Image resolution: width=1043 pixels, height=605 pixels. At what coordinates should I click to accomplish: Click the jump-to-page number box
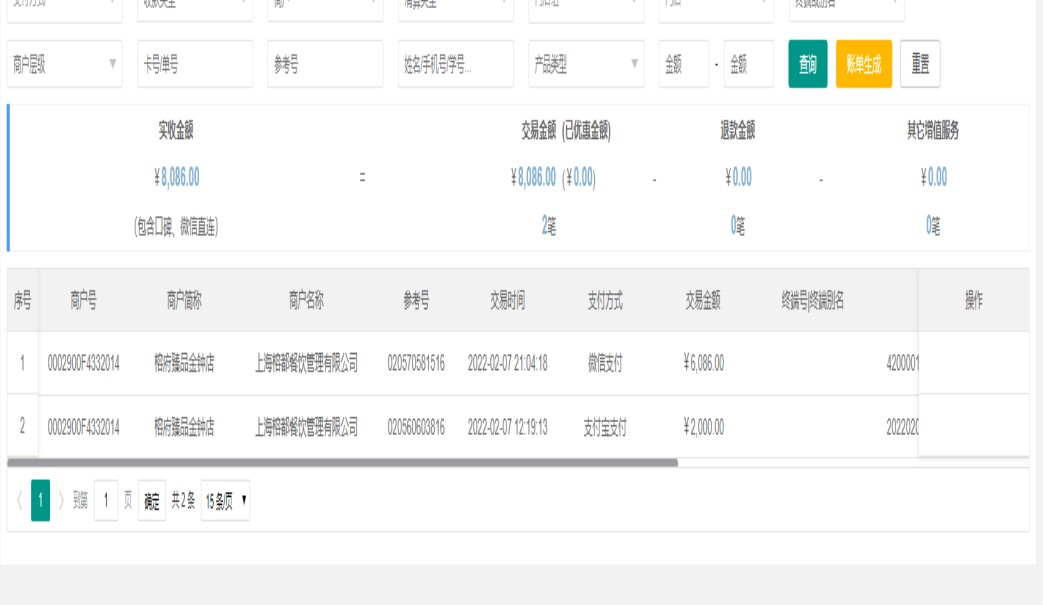(x=106, y=502)
